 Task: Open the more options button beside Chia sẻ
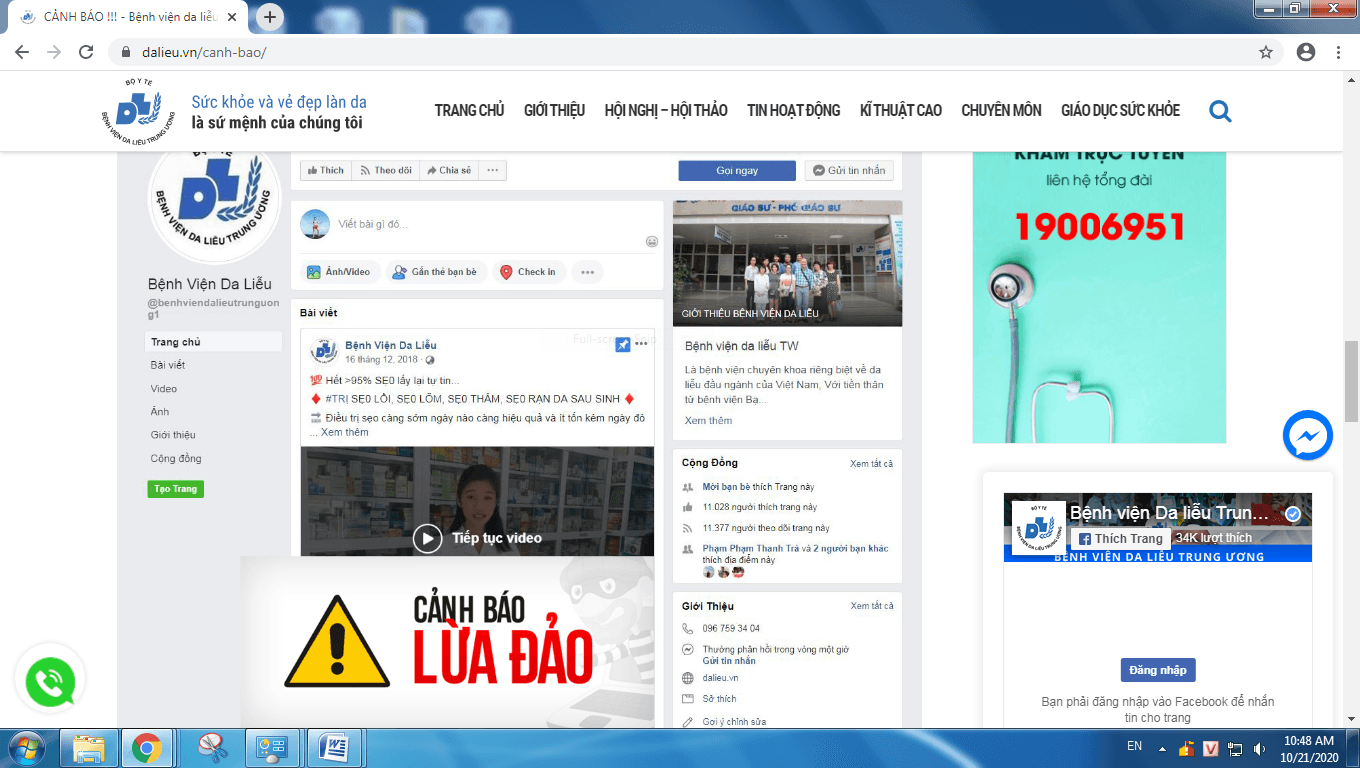[492, 171]
